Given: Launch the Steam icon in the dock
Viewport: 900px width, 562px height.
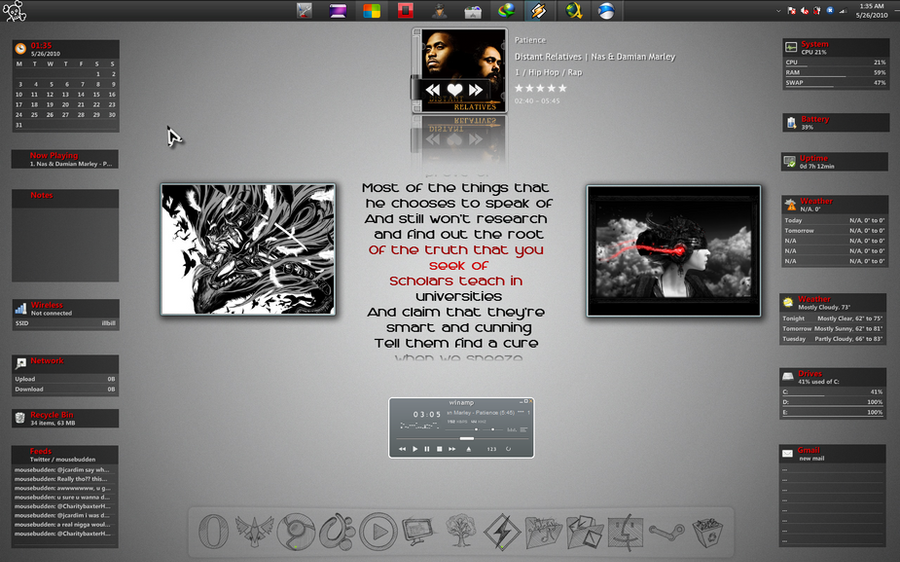Looking at the screenshot, I should coord(666,531).
